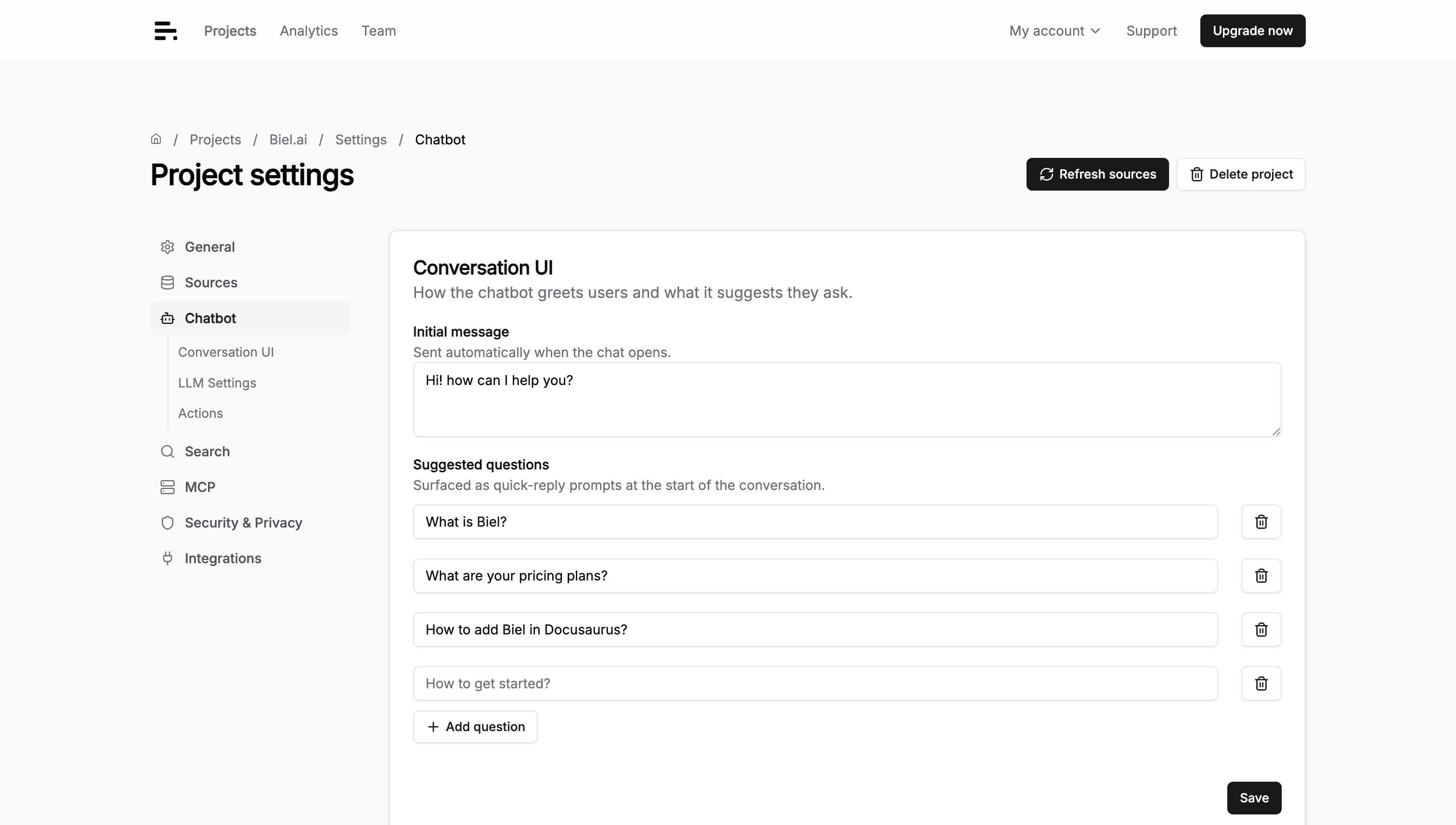1456x825 pixels.
Task: Open the Analytics tab in top navigation
Action: click(x=309, y=31)
